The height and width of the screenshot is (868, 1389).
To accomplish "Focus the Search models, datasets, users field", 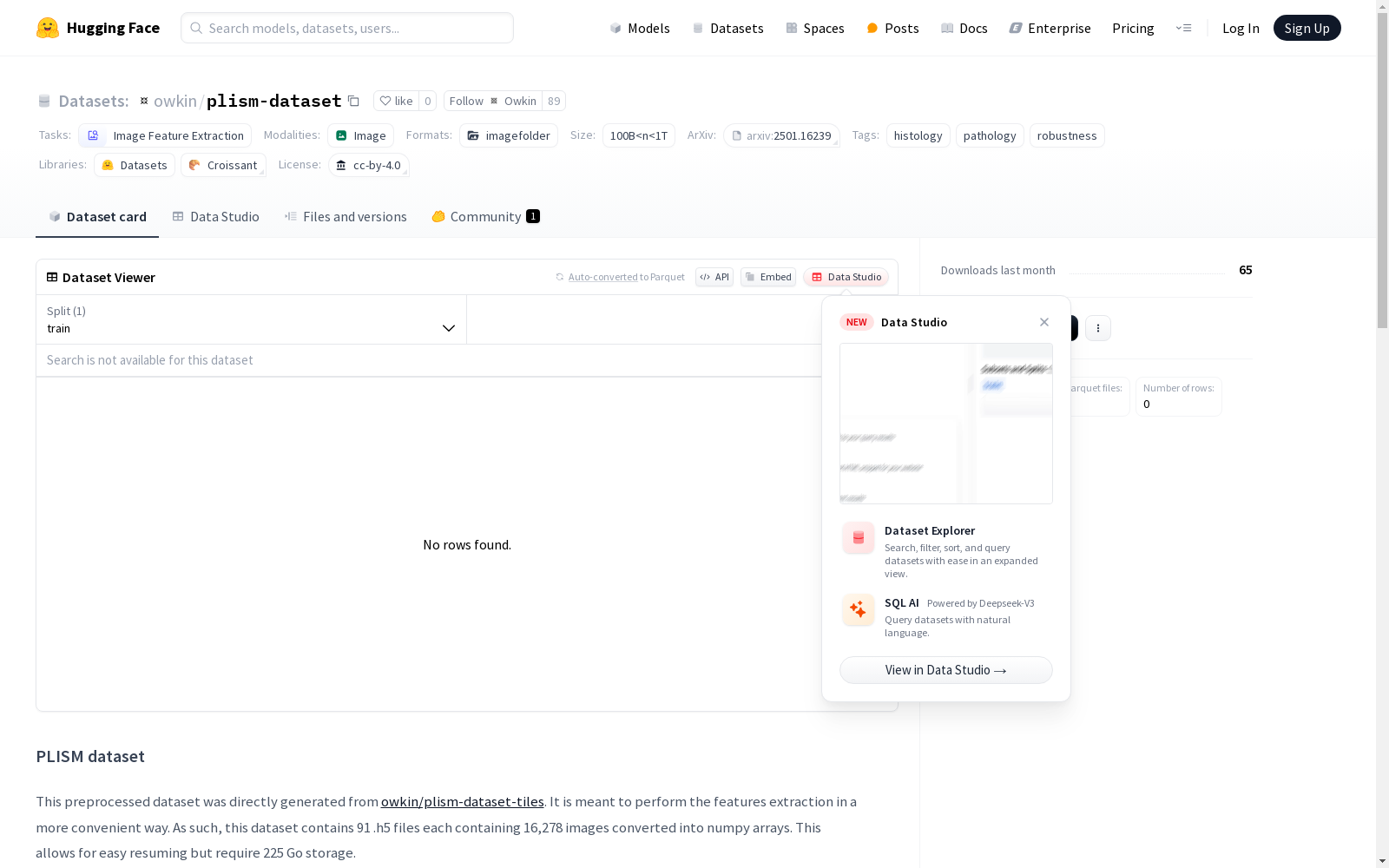I will click(x=347, y=28).
